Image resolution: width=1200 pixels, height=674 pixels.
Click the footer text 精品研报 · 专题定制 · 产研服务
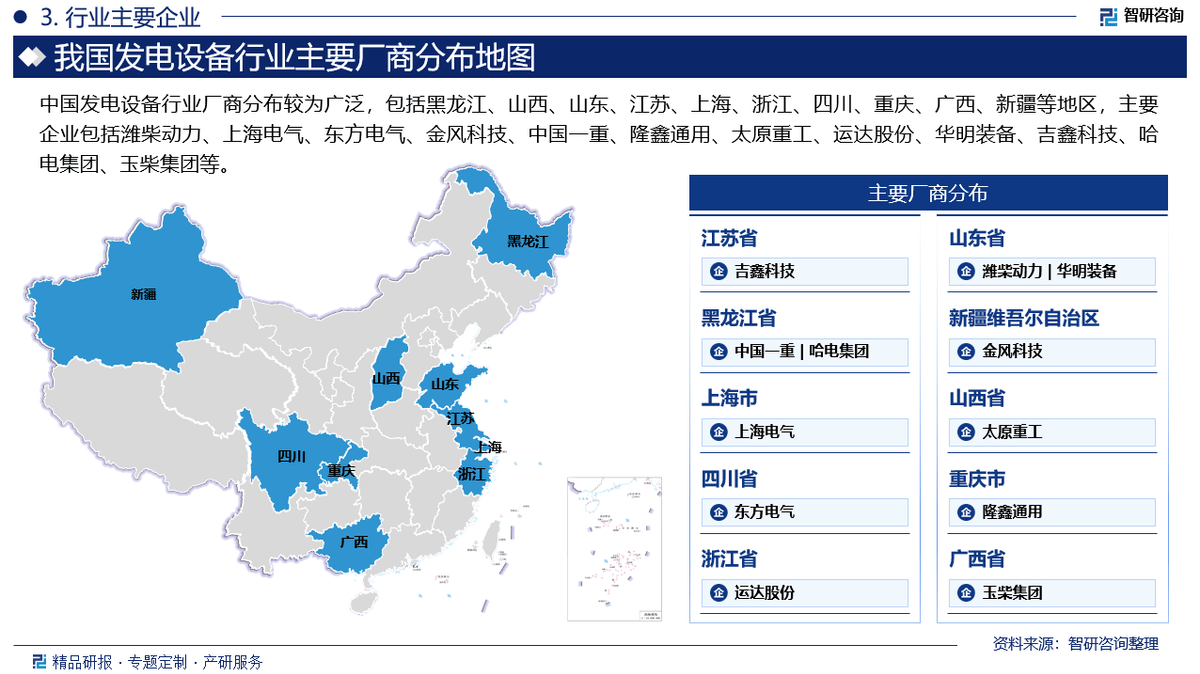click(x=157, y=661)
